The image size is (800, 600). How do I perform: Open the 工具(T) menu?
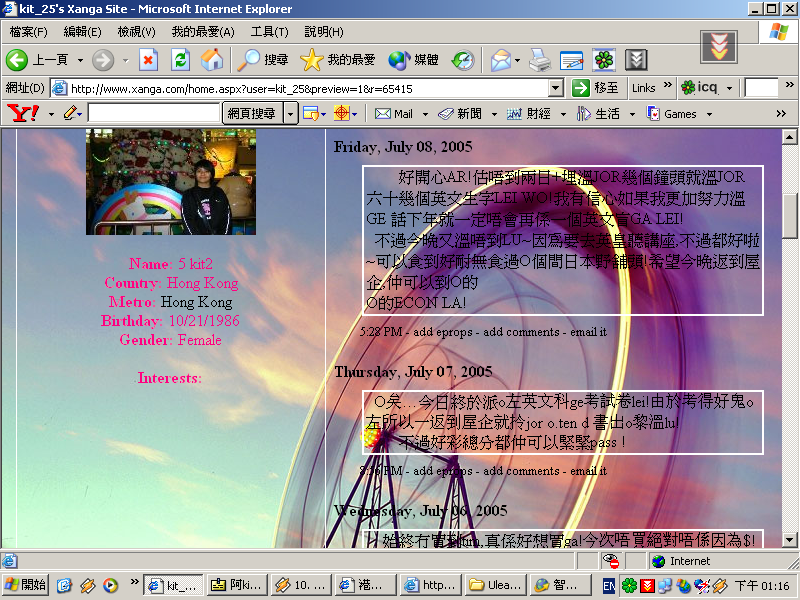pyautogui.click(x=269, y=32)
